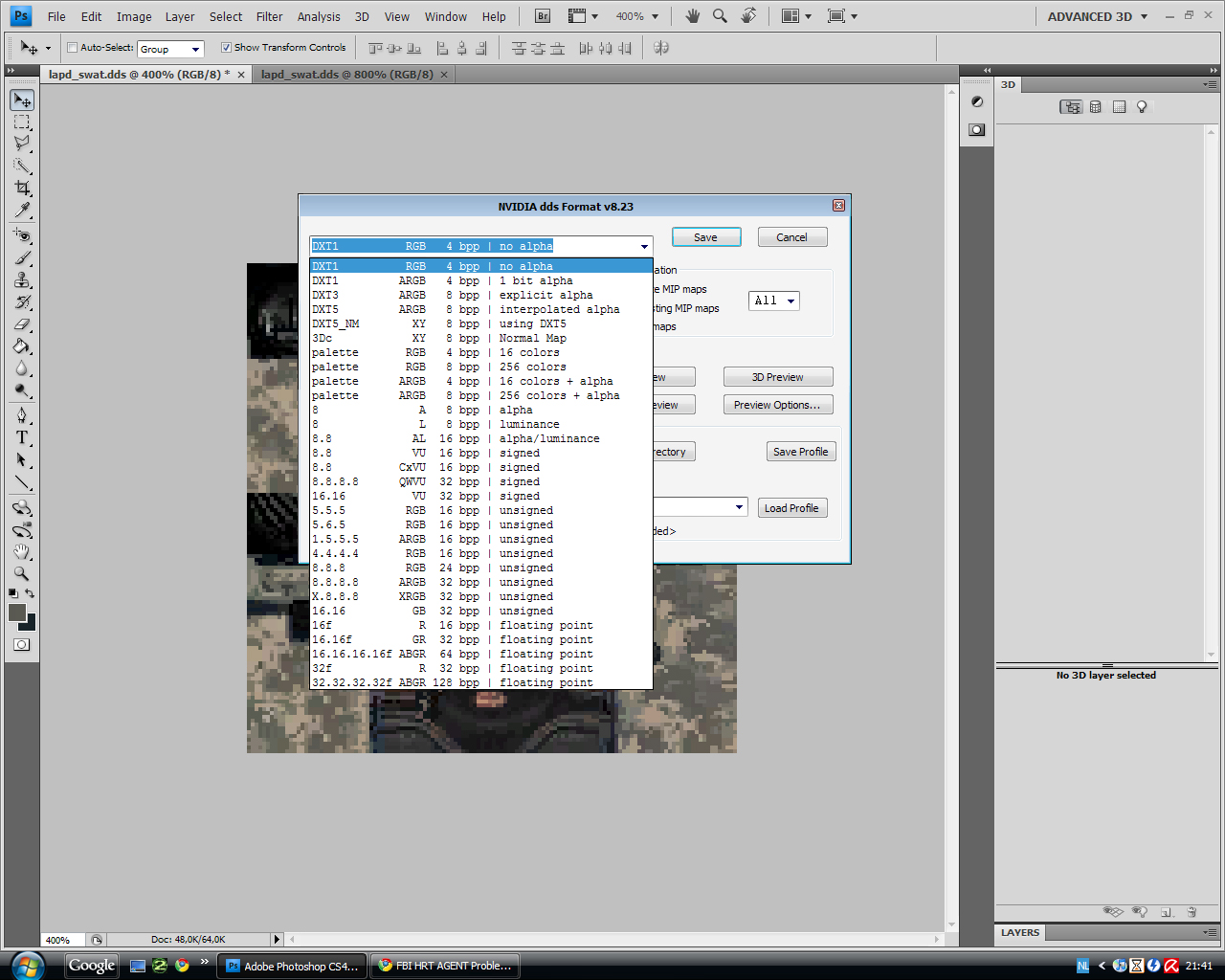Image resolution: width=1225 pixels, height=980 pixels.
Task: Select the Eyedropper tool
Action: click(22, 210)
